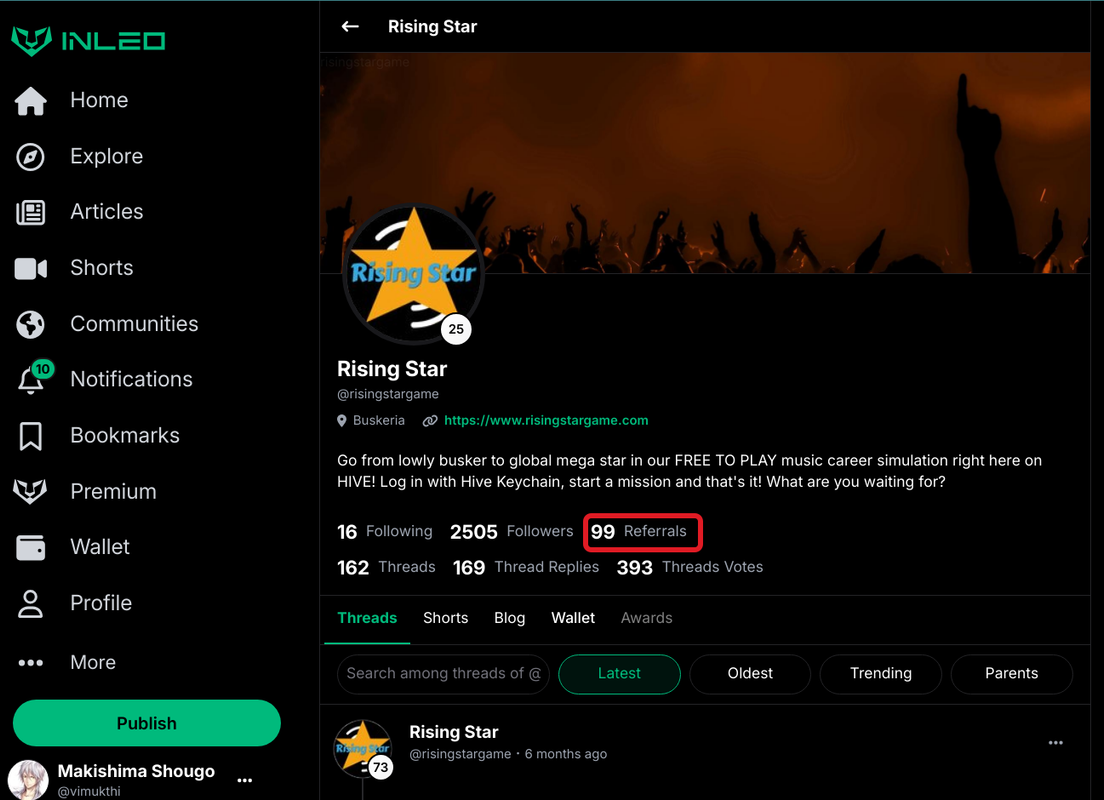
Task: Open the Explore compass icon
Action: [30, 156]
